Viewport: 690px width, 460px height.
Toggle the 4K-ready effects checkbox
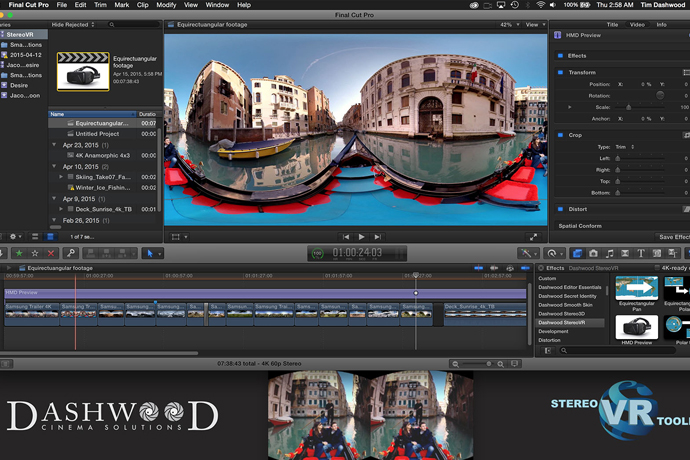657,268
